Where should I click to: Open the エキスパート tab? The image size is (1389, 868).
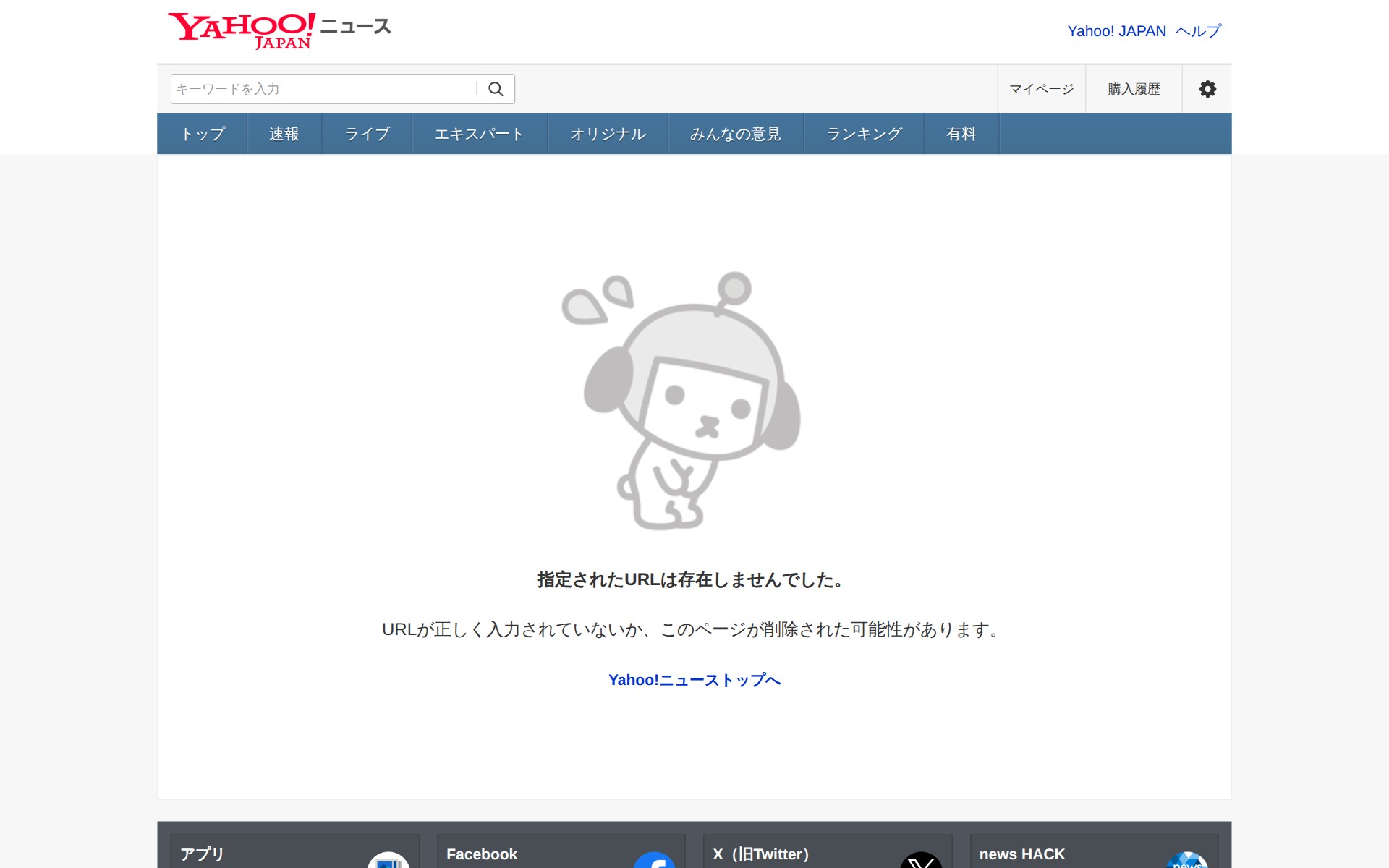[479, 134]
